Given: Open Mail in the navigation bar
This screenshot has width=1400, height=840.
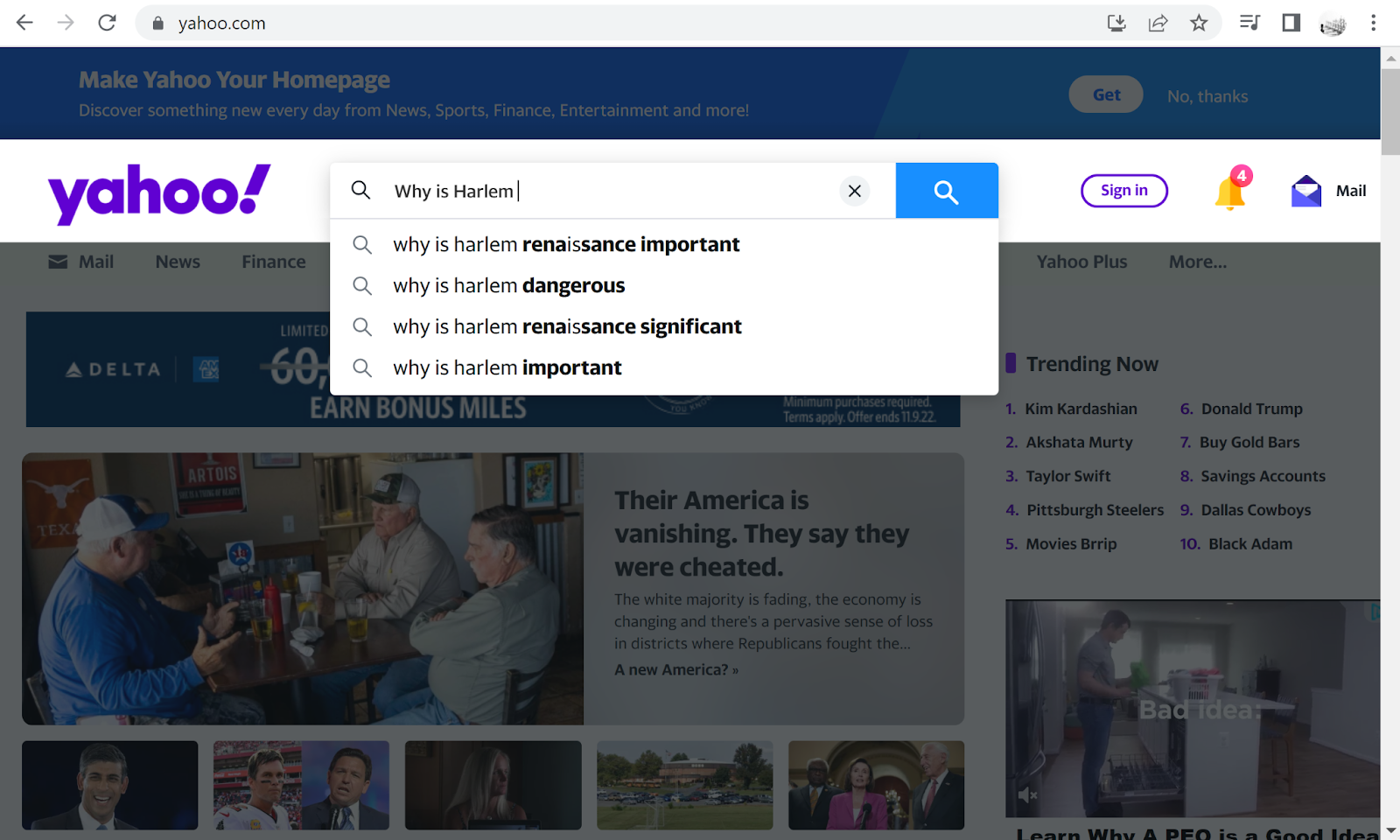Looking at the screenshot, I should point(81,262).
